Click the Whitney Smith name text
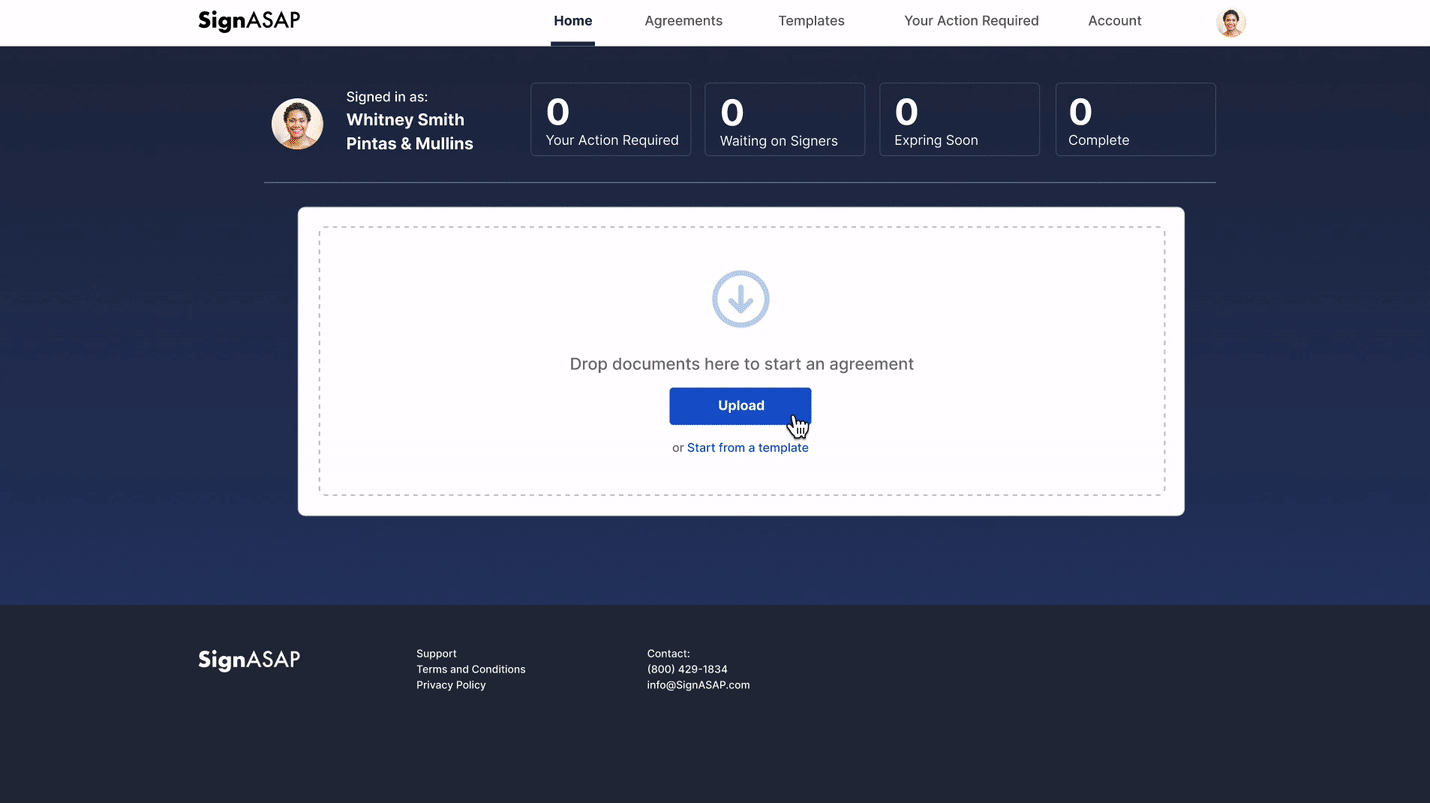Image resolution: width=1430 pixels, height=803 pixels. pos(405,120)
